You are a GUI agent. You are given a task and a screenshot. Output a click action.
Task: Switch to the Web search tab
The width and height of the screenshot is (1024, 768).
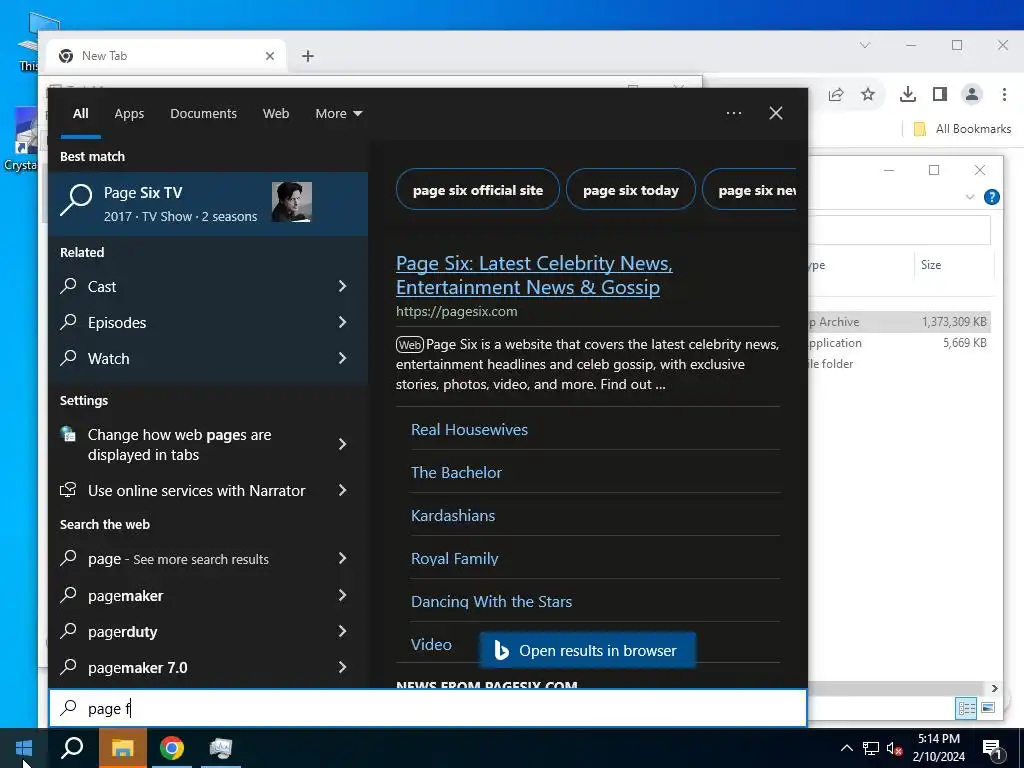[x=276, y=114]
